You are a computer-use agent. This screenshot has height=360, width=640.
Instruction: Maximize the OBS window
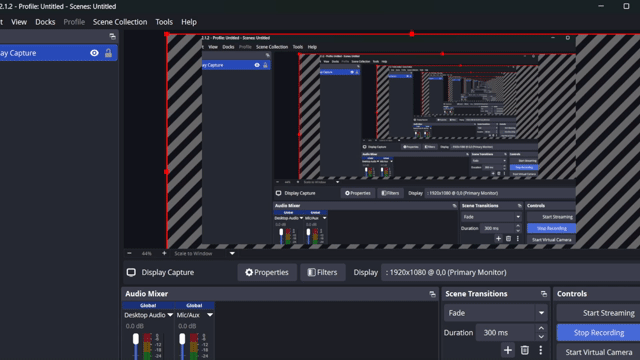coord(626,6)
